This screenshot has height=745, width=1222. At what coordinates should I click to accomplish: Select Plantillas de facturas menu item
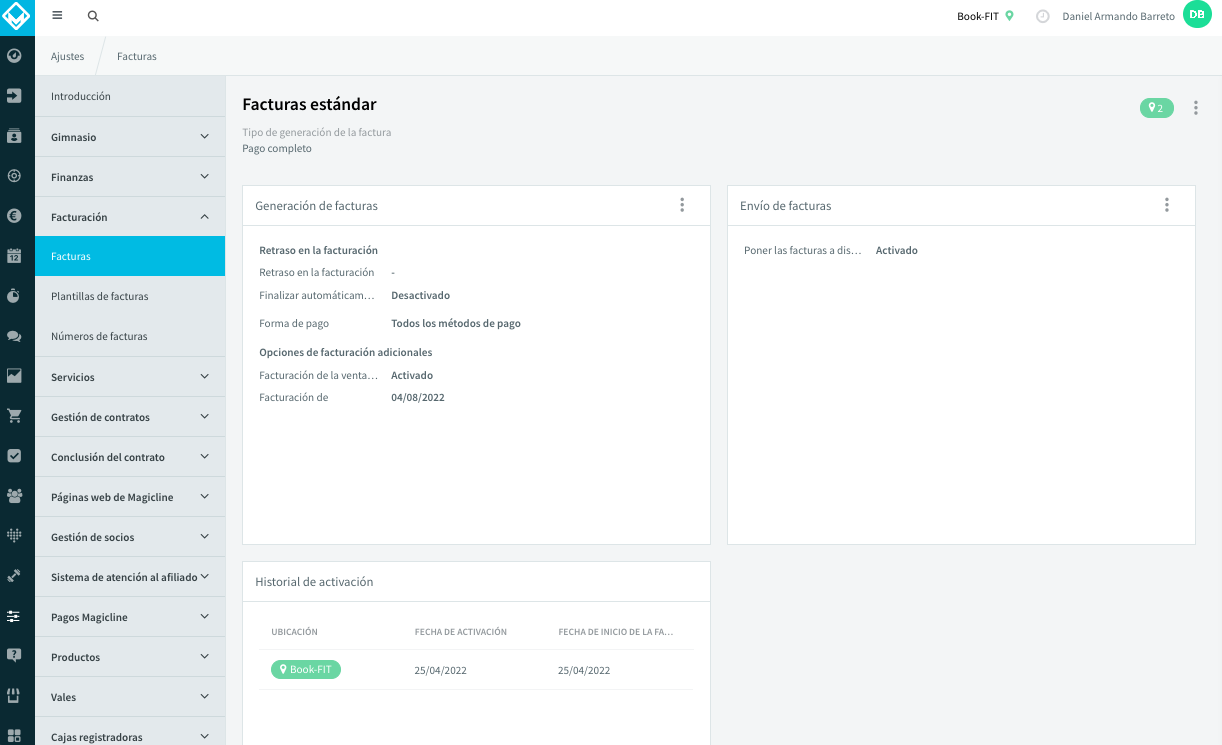pos(130,296)
